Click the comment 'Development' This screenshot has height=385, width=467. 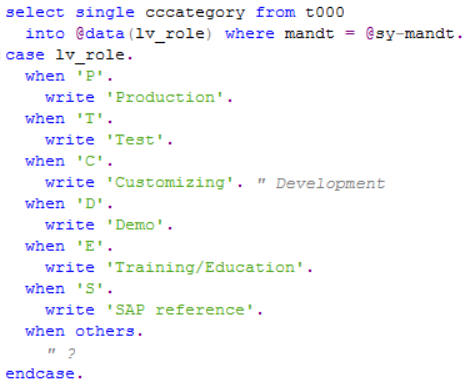coord(330,184)
